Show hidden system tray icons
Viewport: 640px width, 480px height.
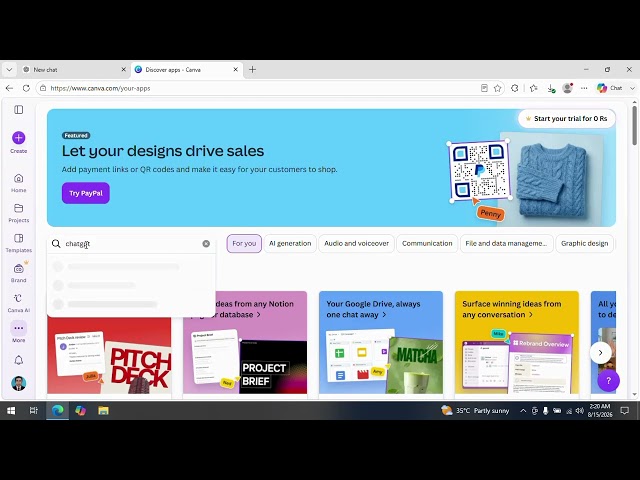coord(523,411)
